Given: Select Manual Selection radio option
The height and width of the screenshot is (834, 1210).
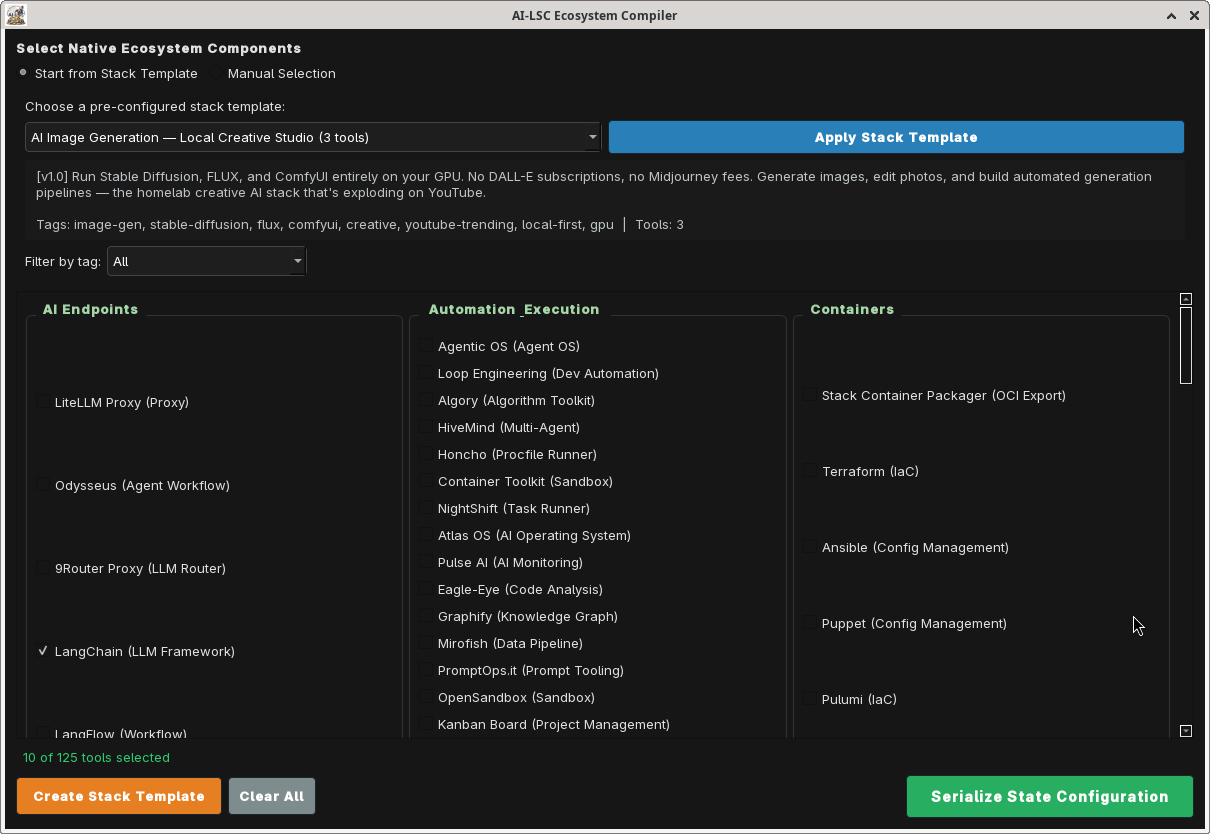Looking at the screenshot, I should (273, 74).
